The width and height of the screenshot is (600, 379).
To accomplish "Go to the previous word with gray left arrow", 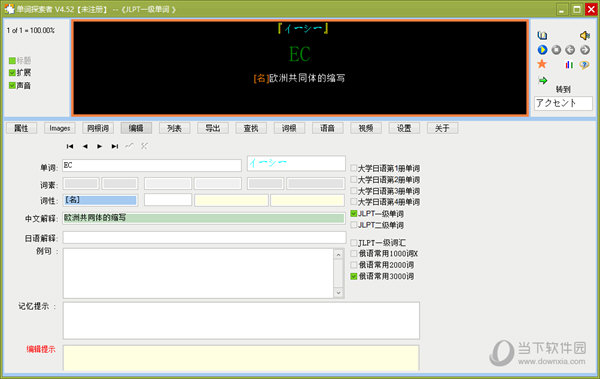I will [570, 50].
